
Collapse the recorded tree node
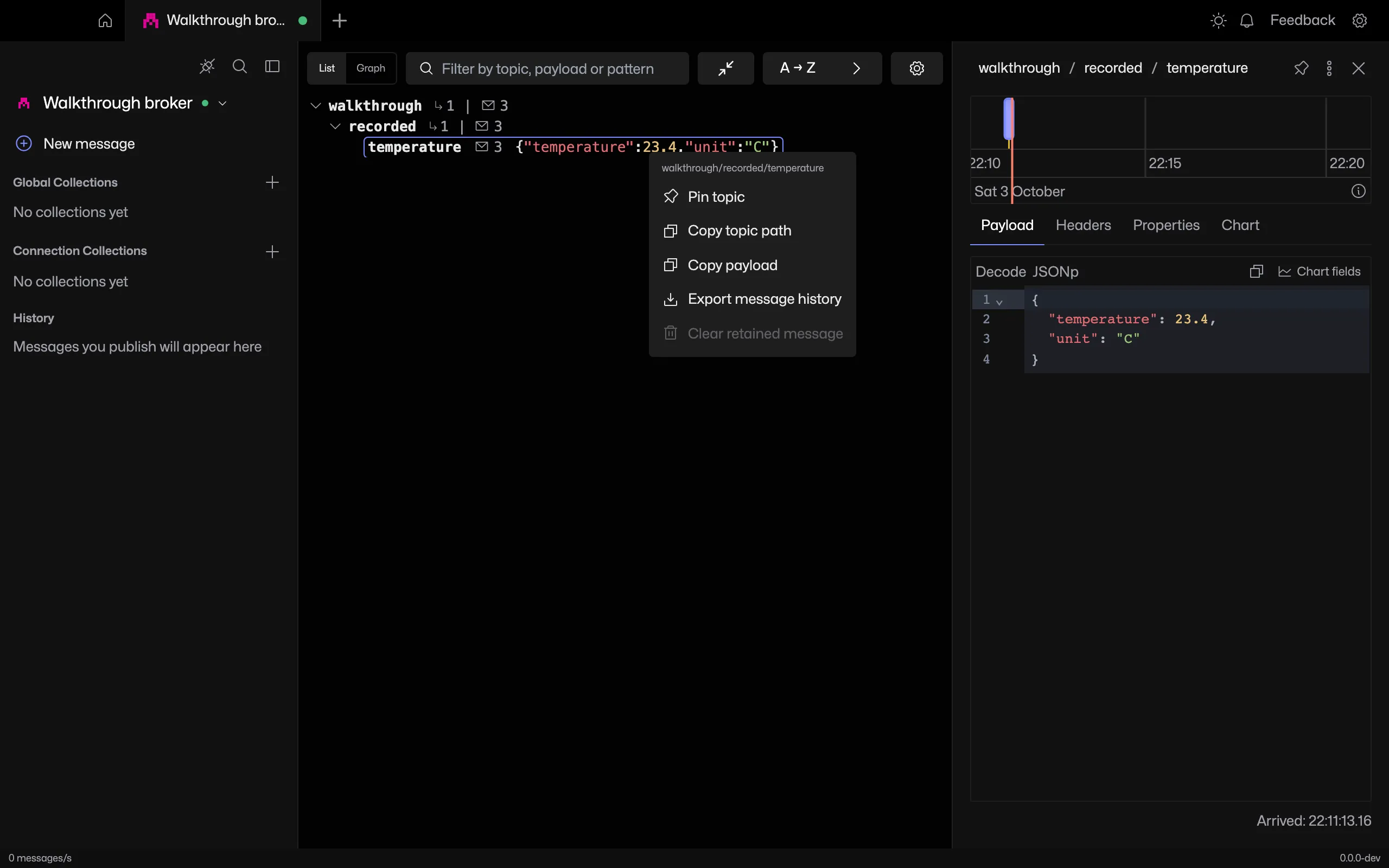tap(335, 126)
